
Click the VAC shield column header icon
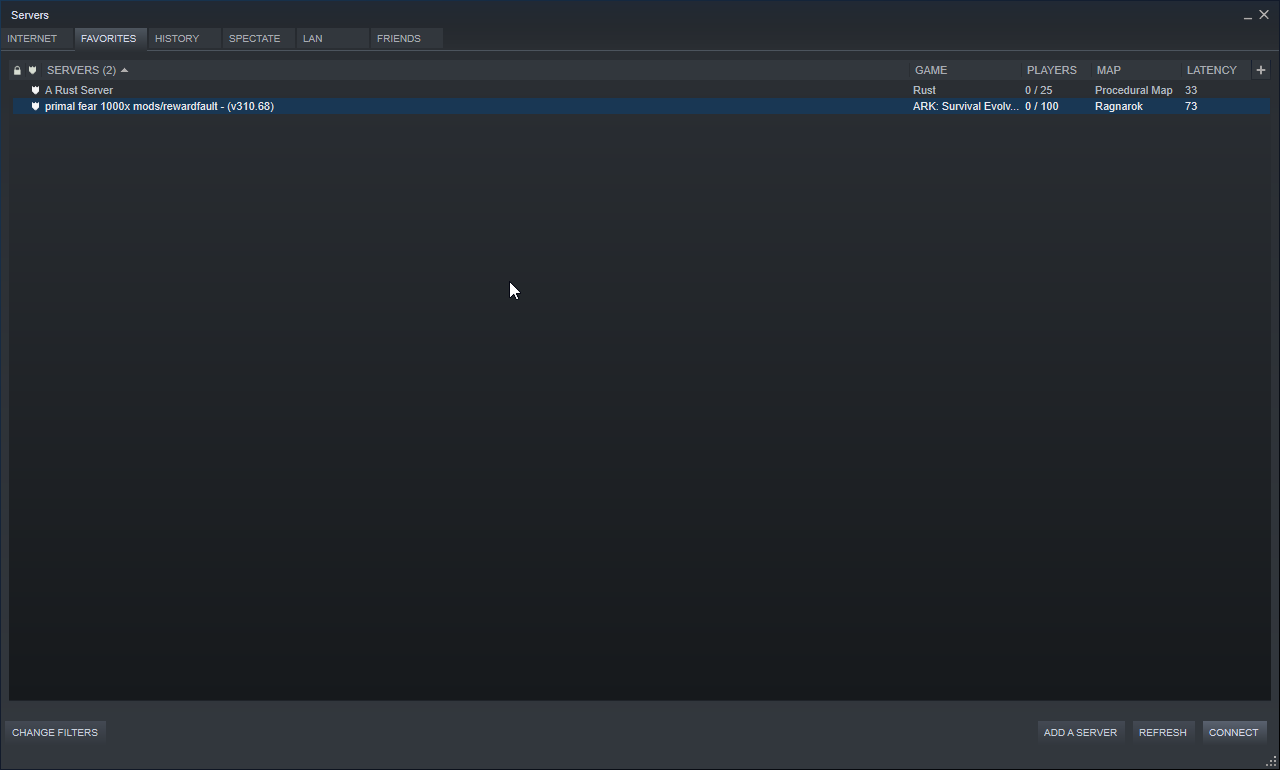pos(32,71)
